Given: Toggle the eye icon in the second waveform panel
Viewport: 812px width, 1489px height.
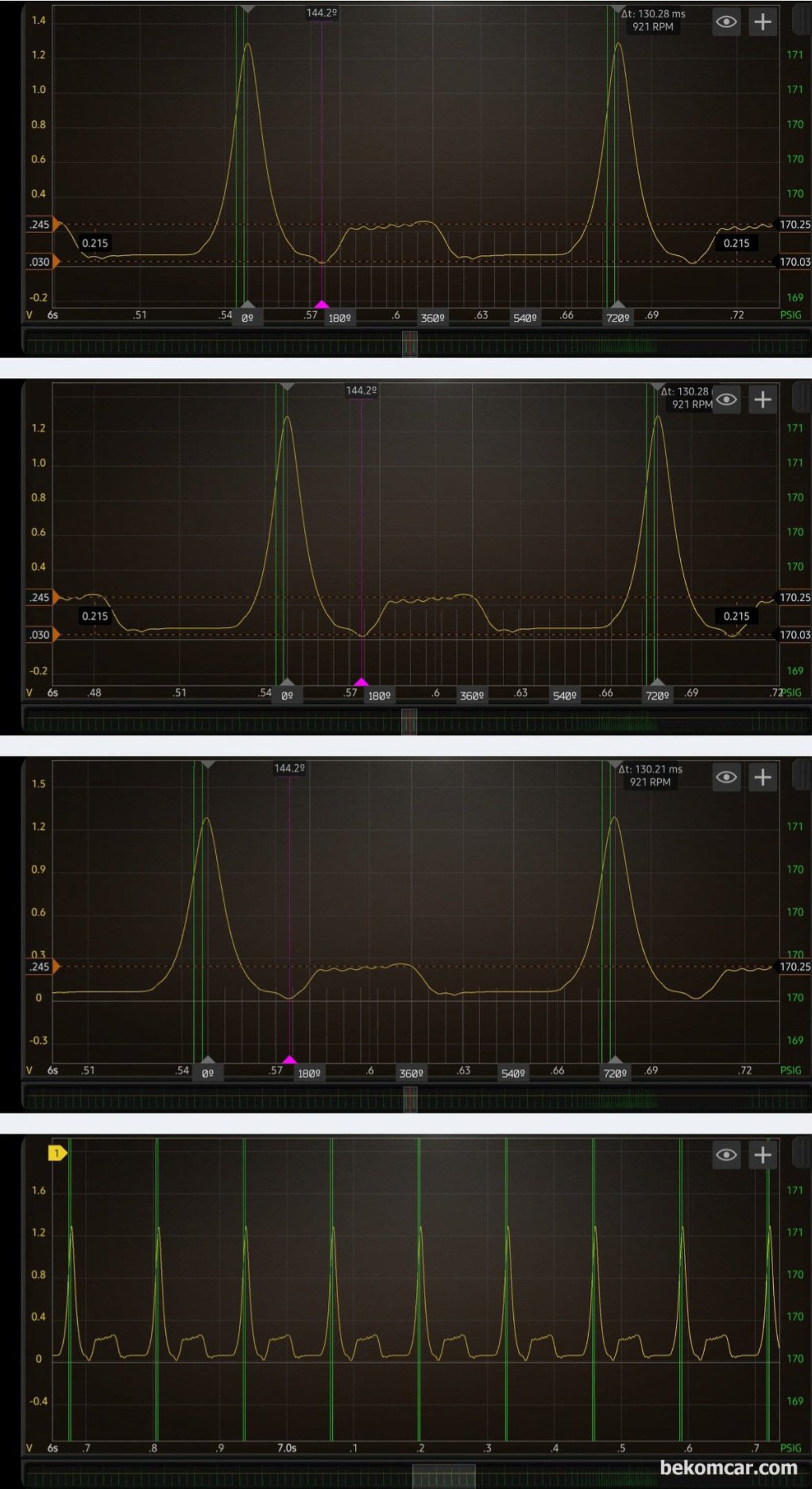Looking at the screenshot, I should pyautogui.click(x=726, y=400).
